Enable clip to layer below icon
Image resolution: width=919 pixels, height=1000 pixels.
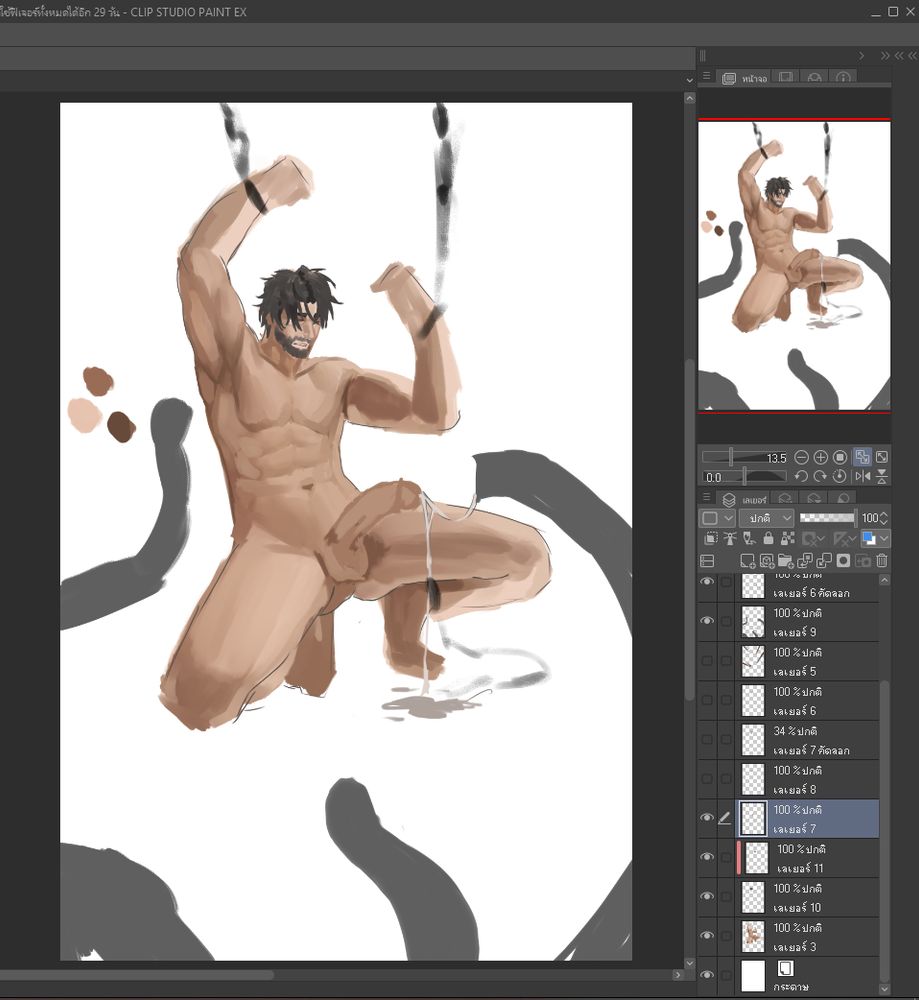pyautogui.click(x=710, y=538)
